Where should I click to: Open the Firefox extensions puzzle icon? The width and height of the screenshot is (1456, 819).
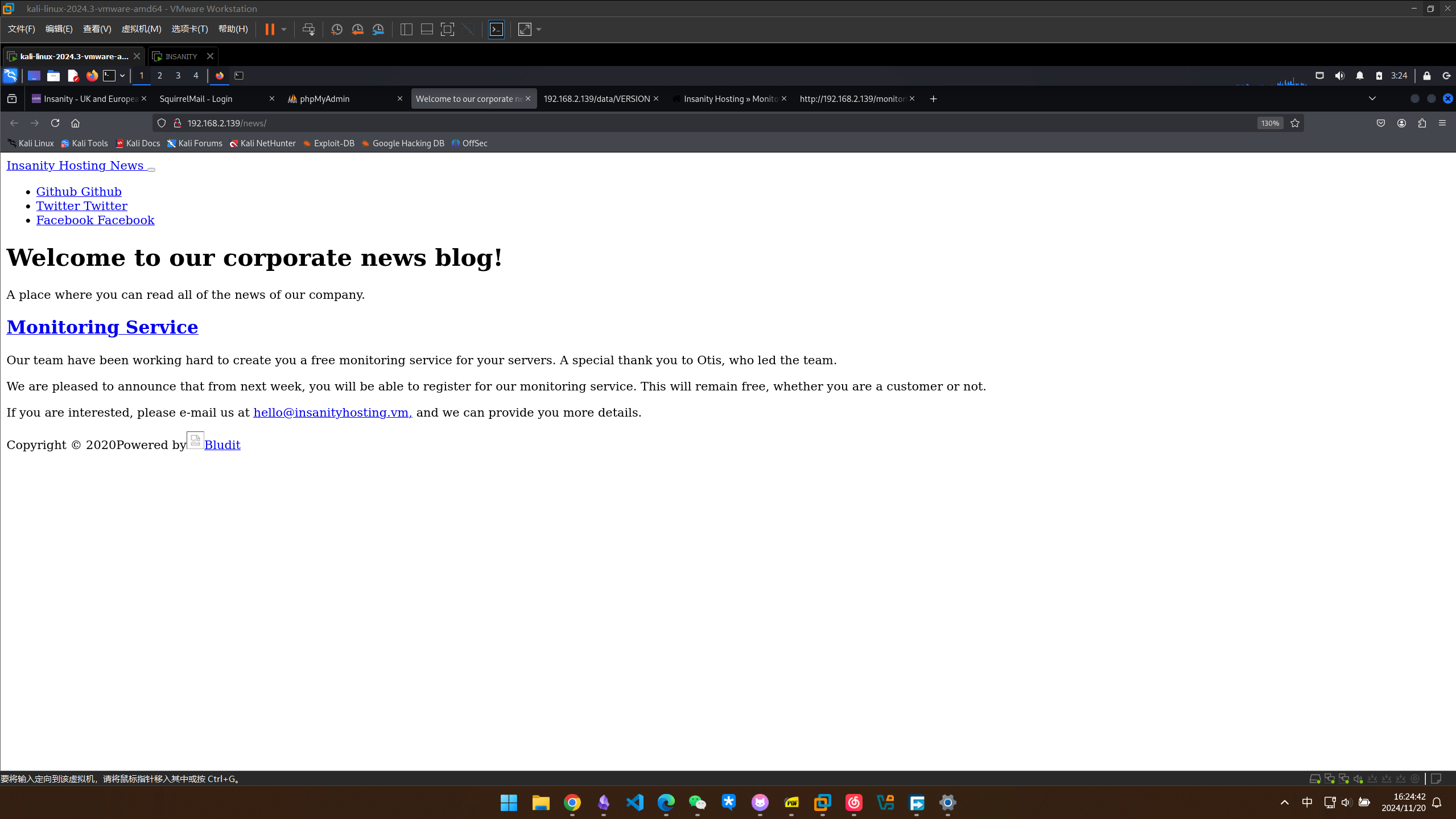(1422, 123)
